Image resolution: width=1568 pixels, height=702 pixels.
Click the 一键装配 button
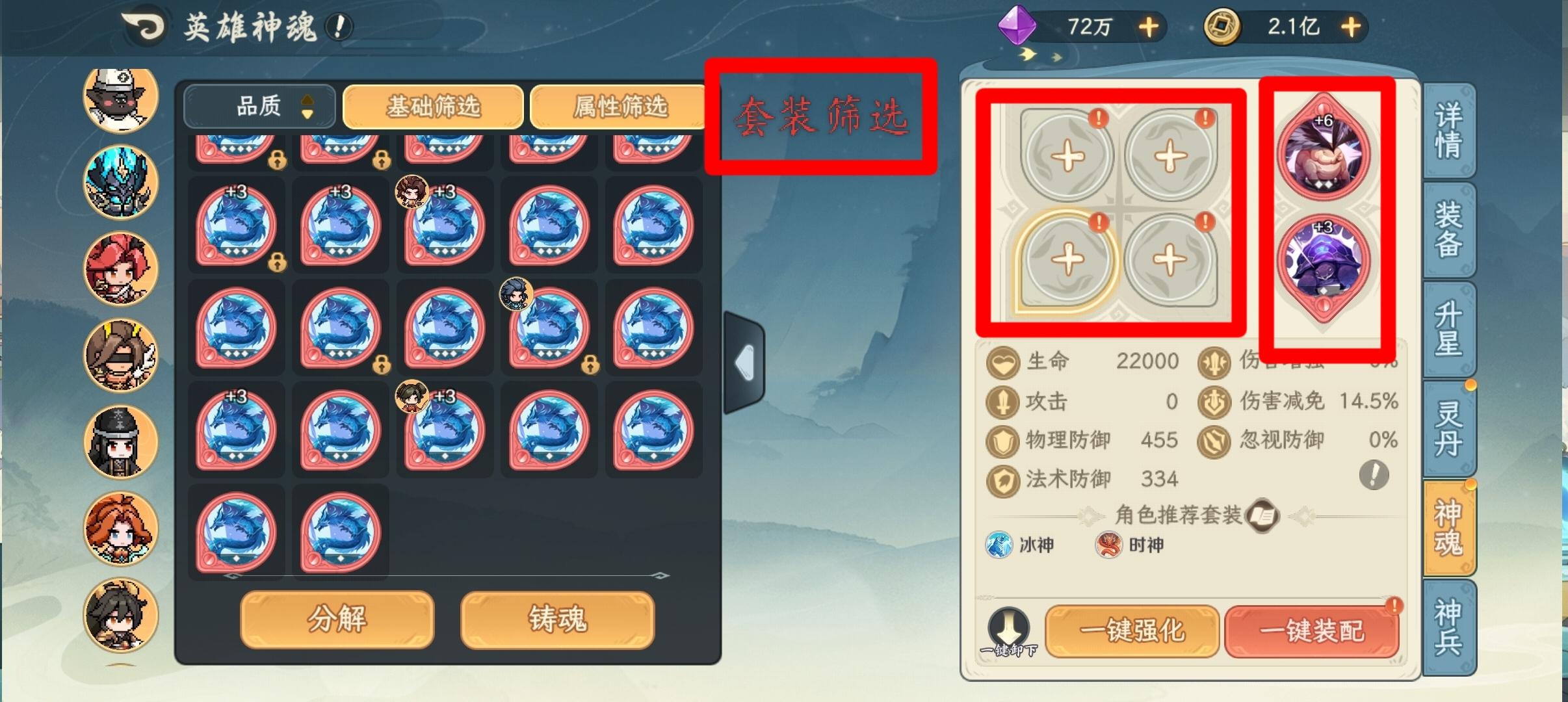click(x=1312, y=630)
